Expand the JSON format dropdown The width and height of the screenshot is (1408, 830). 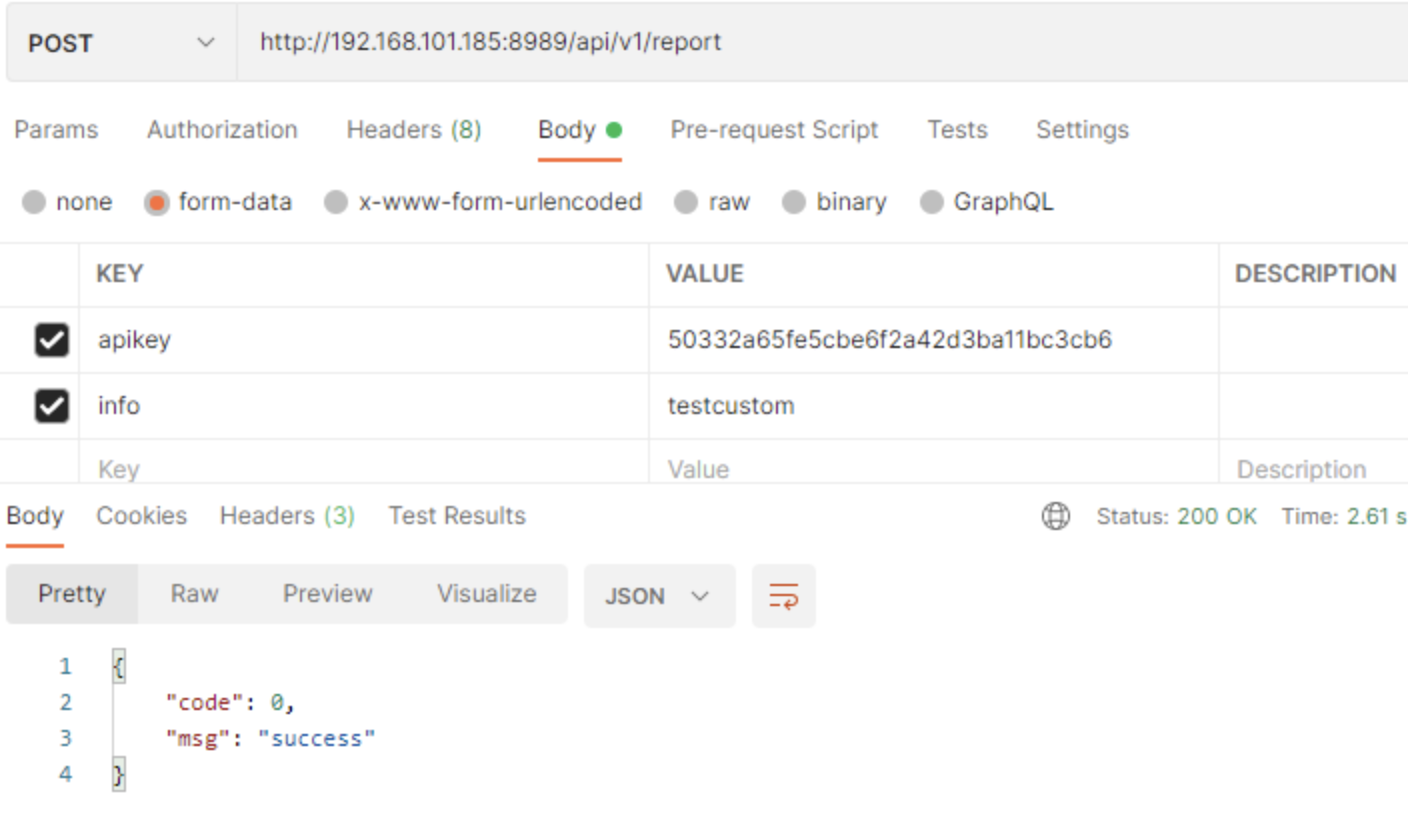659,596
